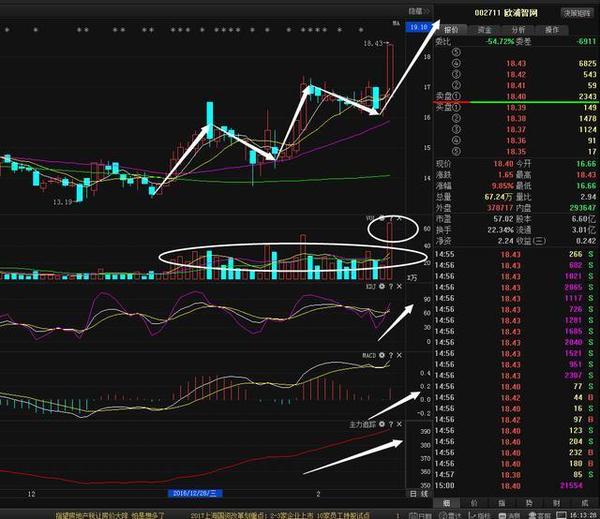Close the KDJ indicator panel
Image resolution: width=600 pixels, height=519 pixels.
(399, 286)
